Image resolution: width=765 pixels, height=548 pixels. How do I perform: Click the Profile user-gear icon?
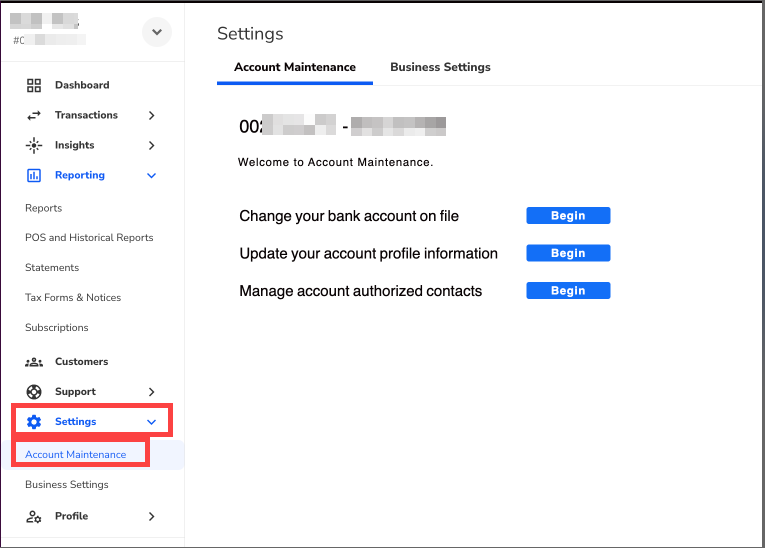point(34,517)
